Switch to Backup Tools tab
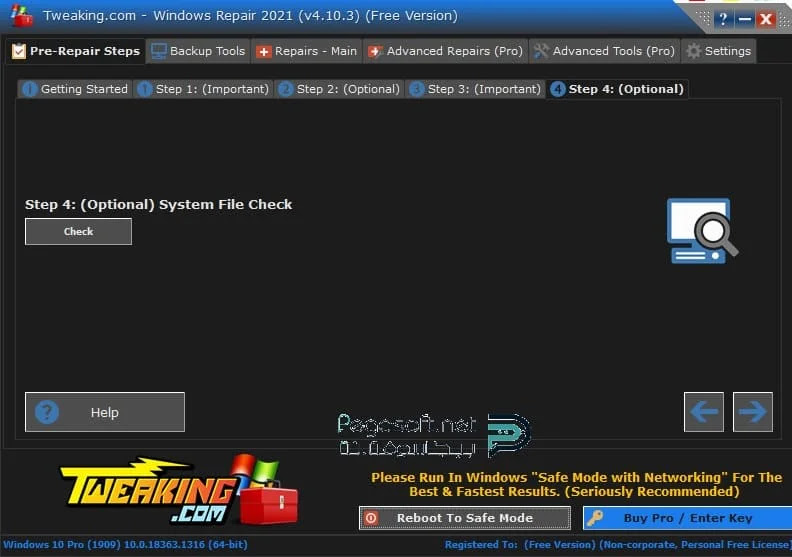 (199, 51)
